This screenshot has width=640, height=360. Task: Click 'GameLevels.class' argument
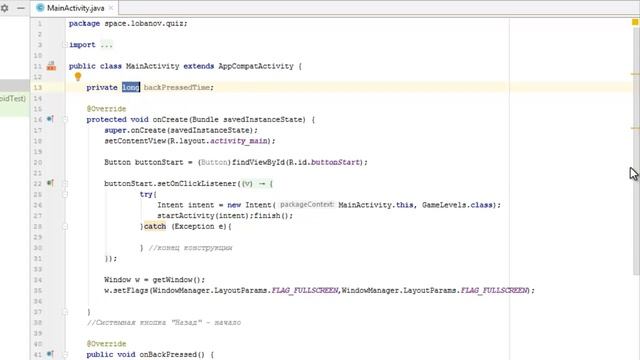[457, 205]
